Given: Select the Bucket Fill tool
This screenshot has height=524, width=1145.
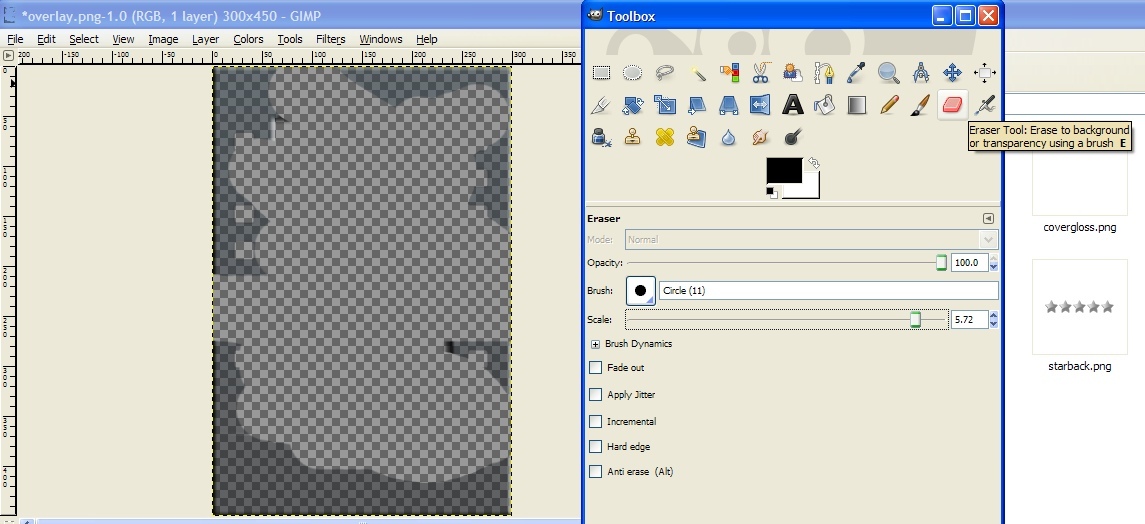Looking at the screenshot, I should click(x=824, y=105).
